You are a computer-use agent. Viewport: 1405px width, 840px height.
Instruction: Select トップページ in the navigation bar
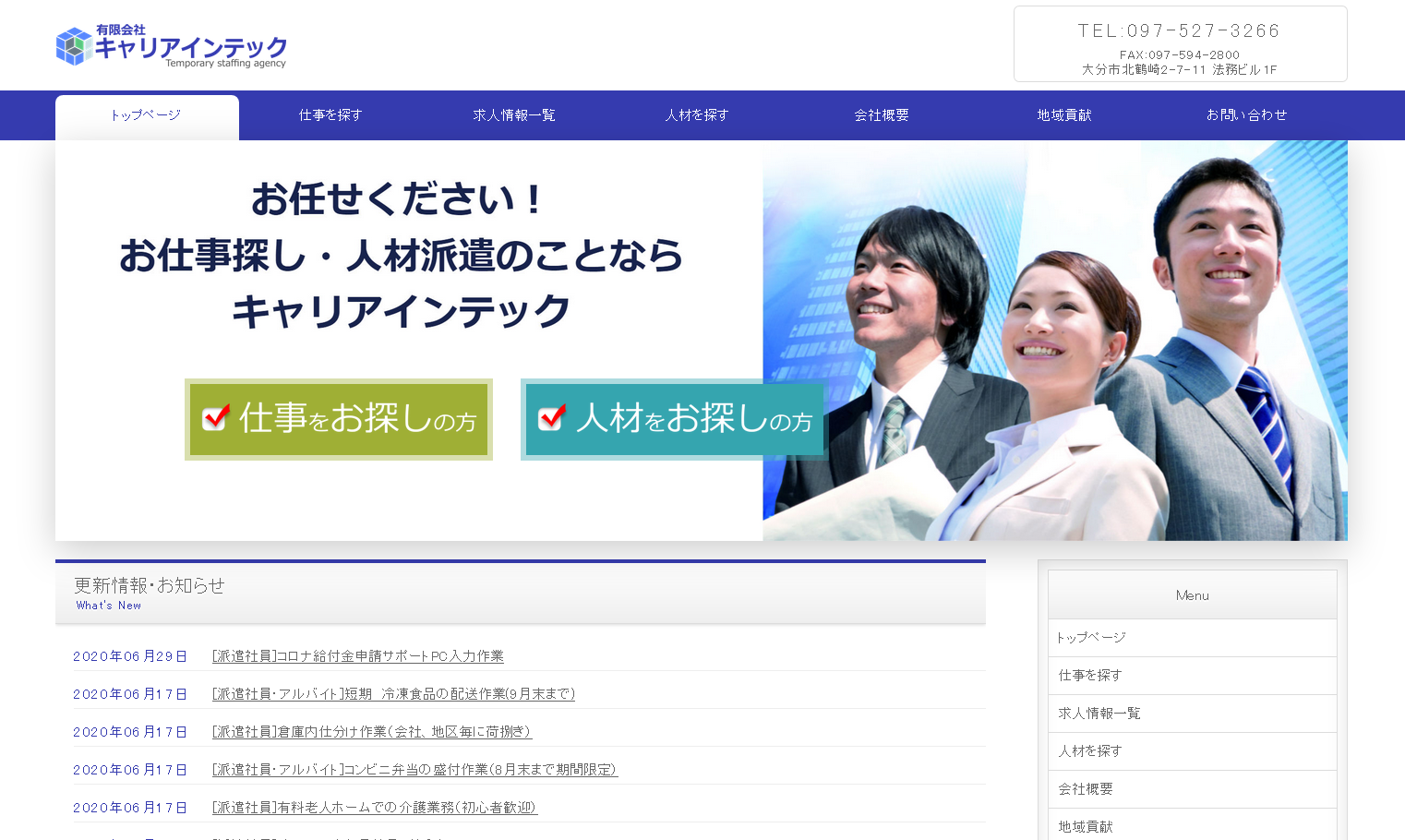tap(146, 115)
